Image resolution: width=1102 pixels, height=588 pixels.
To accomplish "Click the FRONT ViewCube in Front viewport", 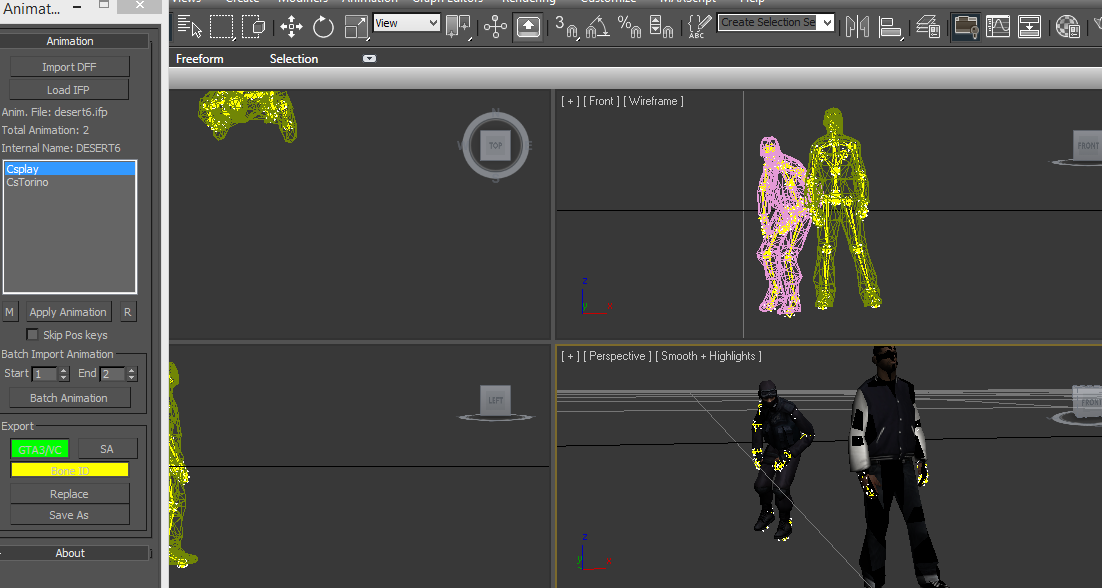I will (x=1087, y=145).
